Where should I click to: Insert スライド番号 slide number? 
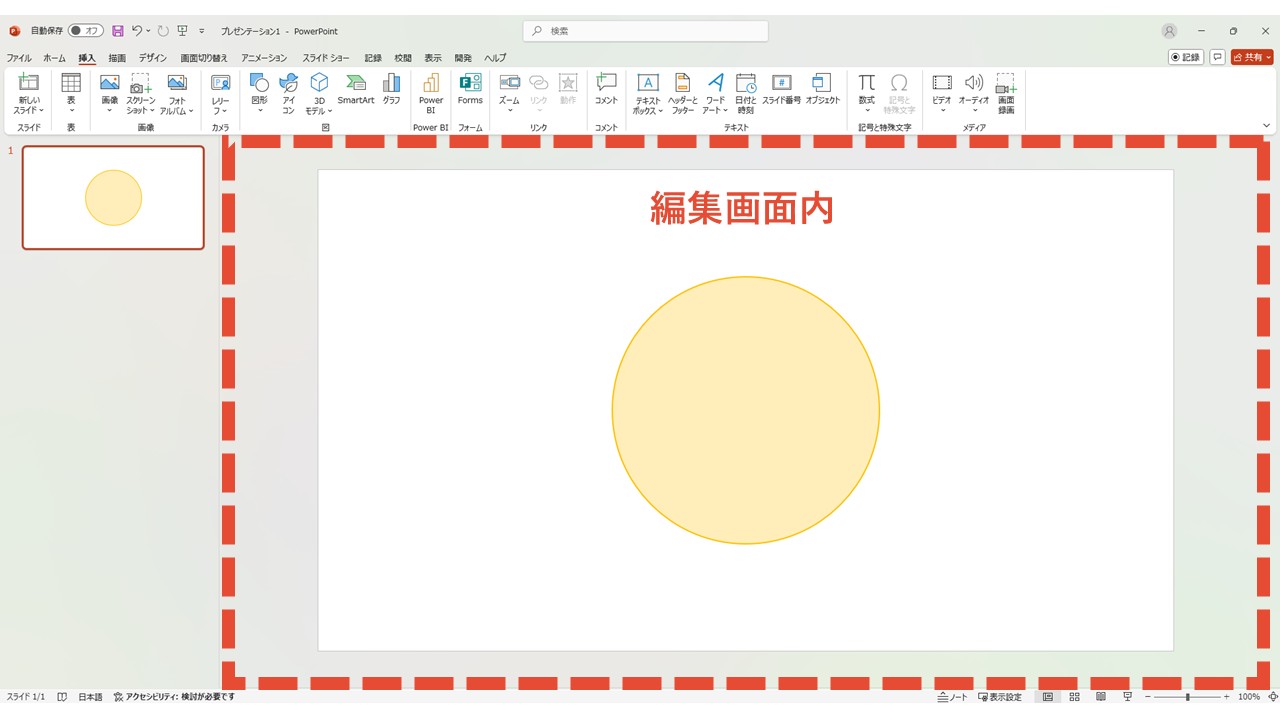pos(782,89)
